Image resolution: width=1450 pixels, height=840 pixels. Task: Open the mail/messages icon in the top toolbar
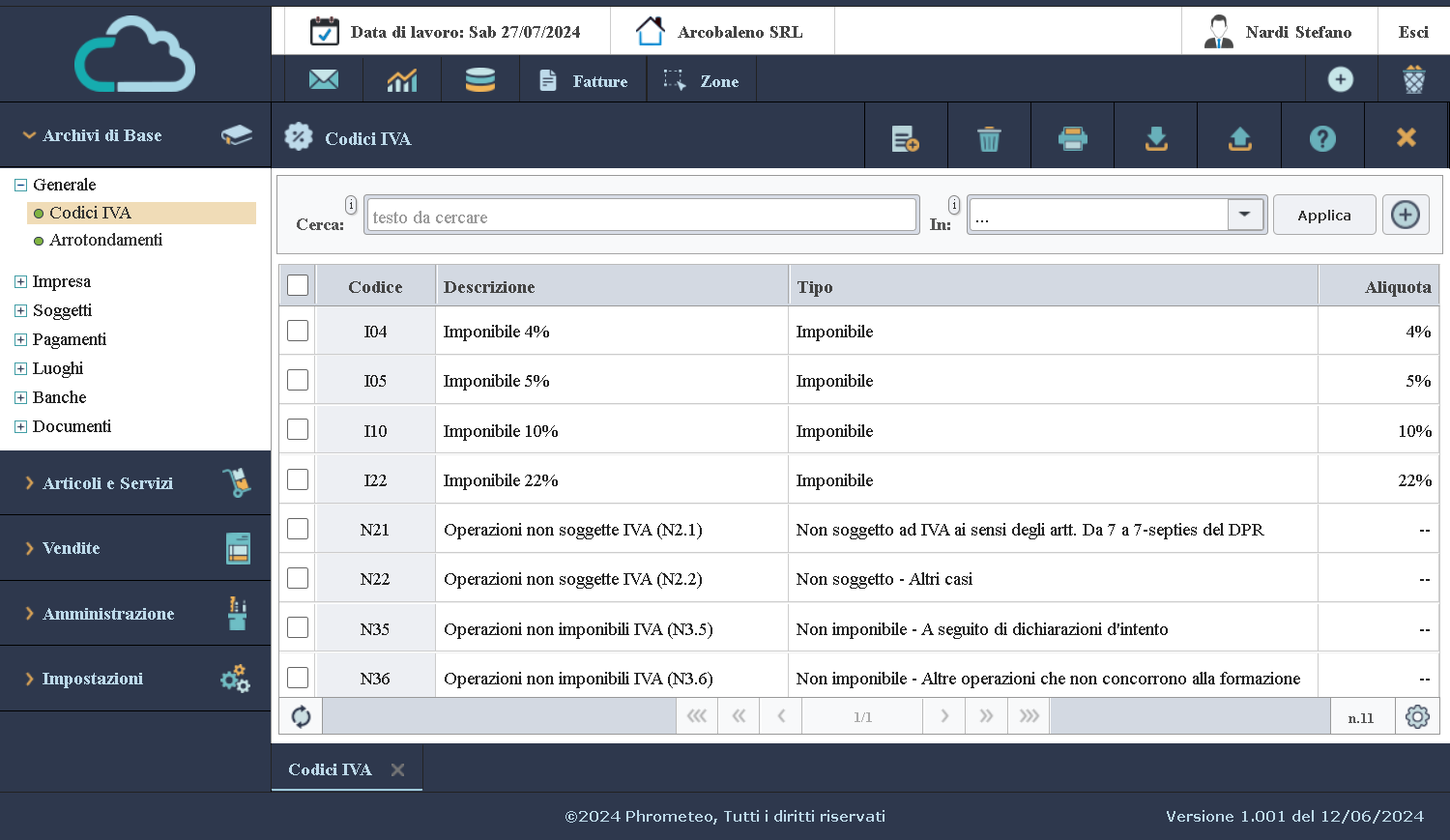pyautogui.click(x=323, y=78)
